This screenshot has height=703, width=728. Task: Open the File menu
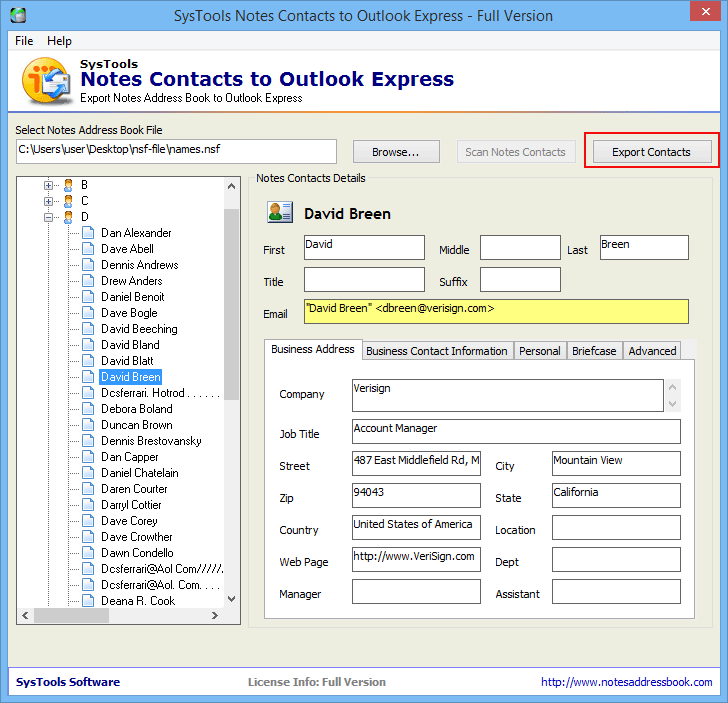pyautogui.click(x=24, y=41)
